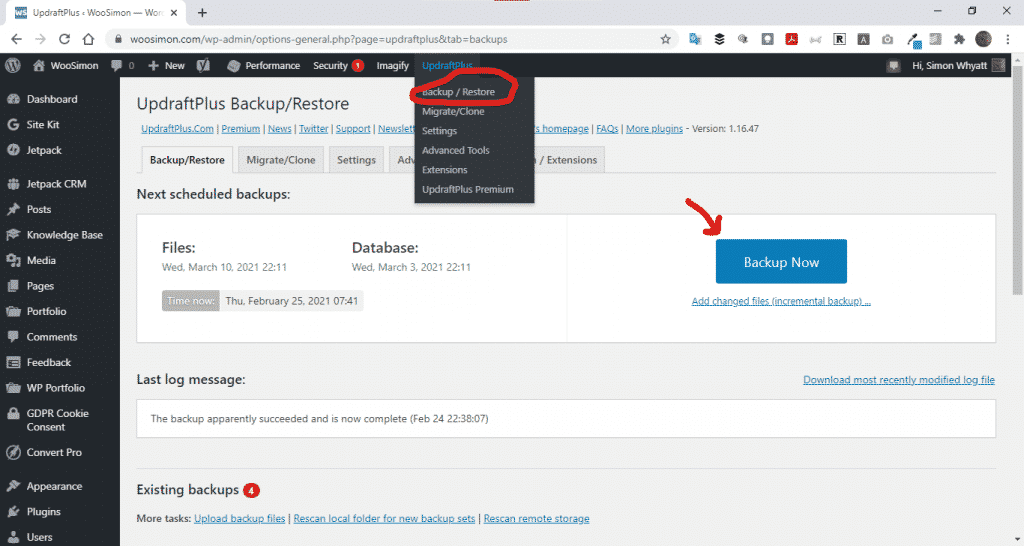Open the notifications icon near Hi, Simon
This screenshot has height=546, width=1024.
pyautogui.click(x=893, y=65)
